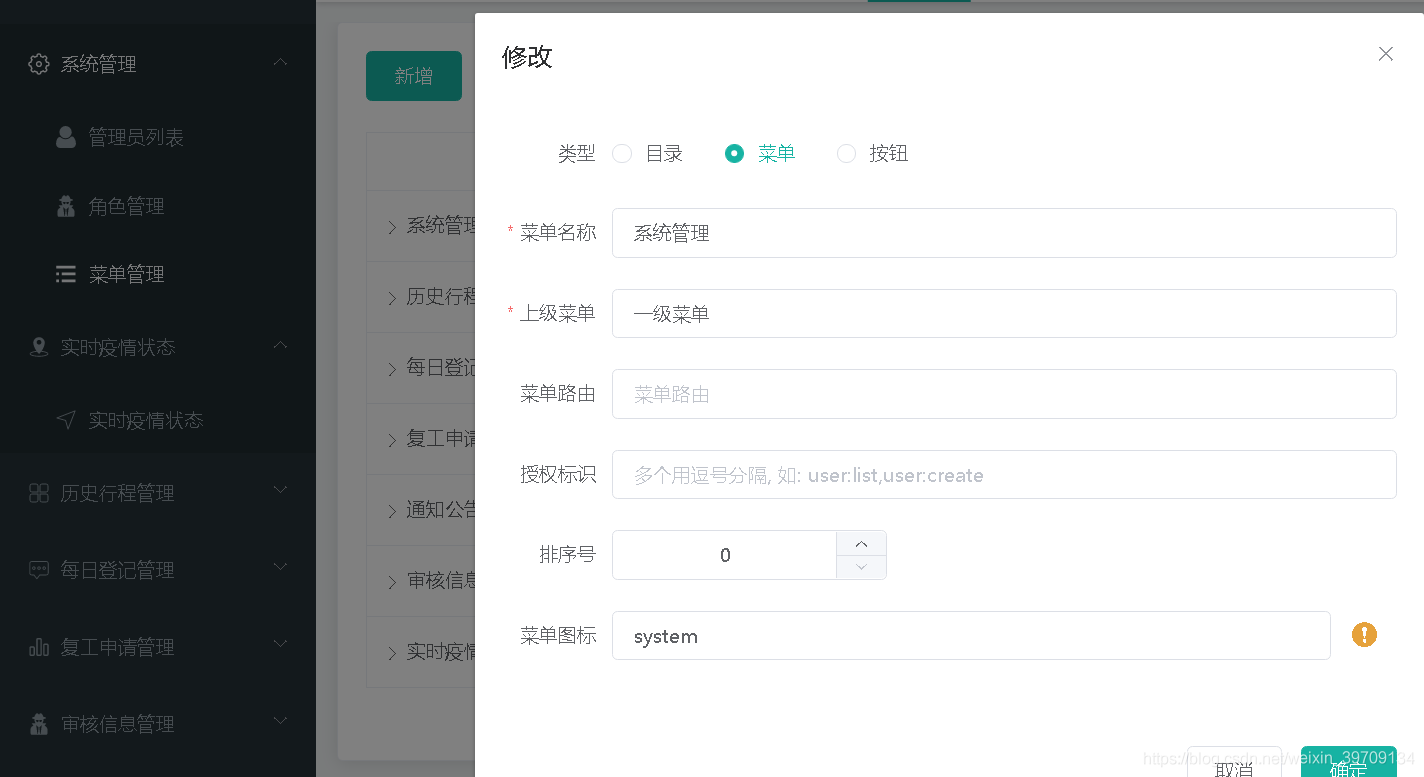Click the grid icon beside 历史行程管理
The width and height of the screenshot is (1424, 777).
pyautogui.click(x=39, y=493)
